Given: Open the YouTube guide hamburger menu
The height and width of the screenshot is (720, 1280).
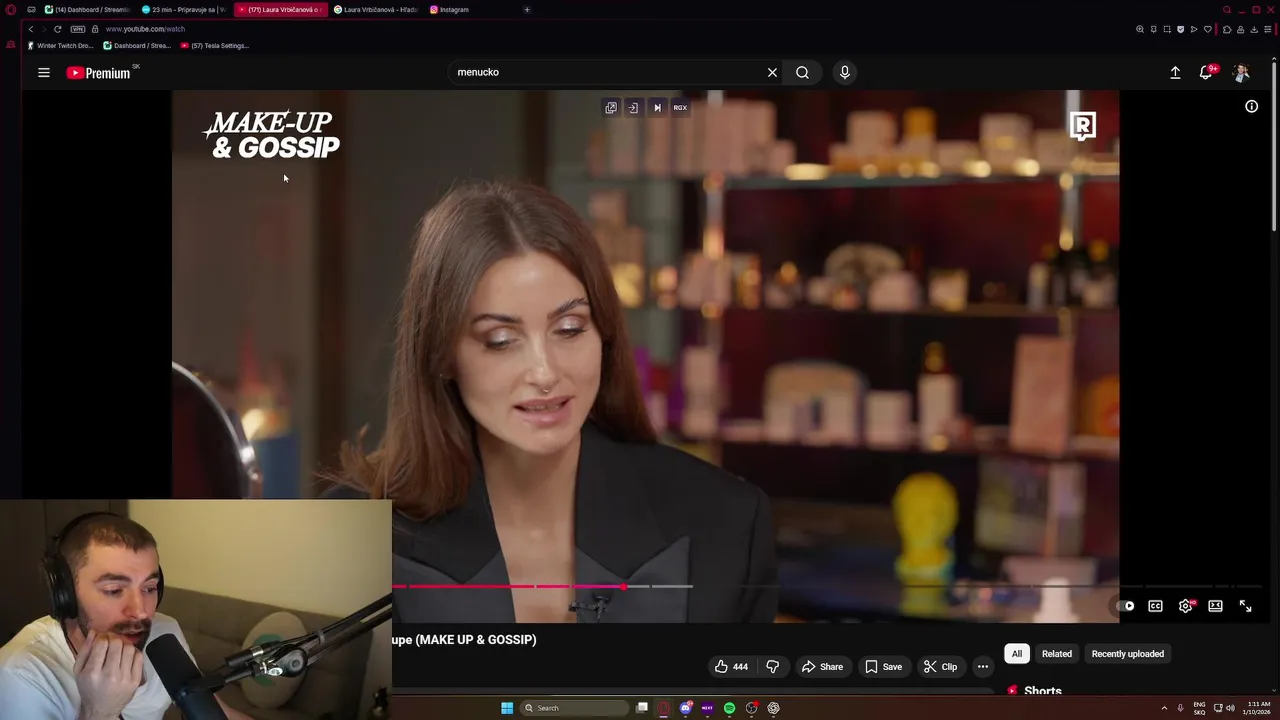Looking at the screenshot, I should [44, 72].
